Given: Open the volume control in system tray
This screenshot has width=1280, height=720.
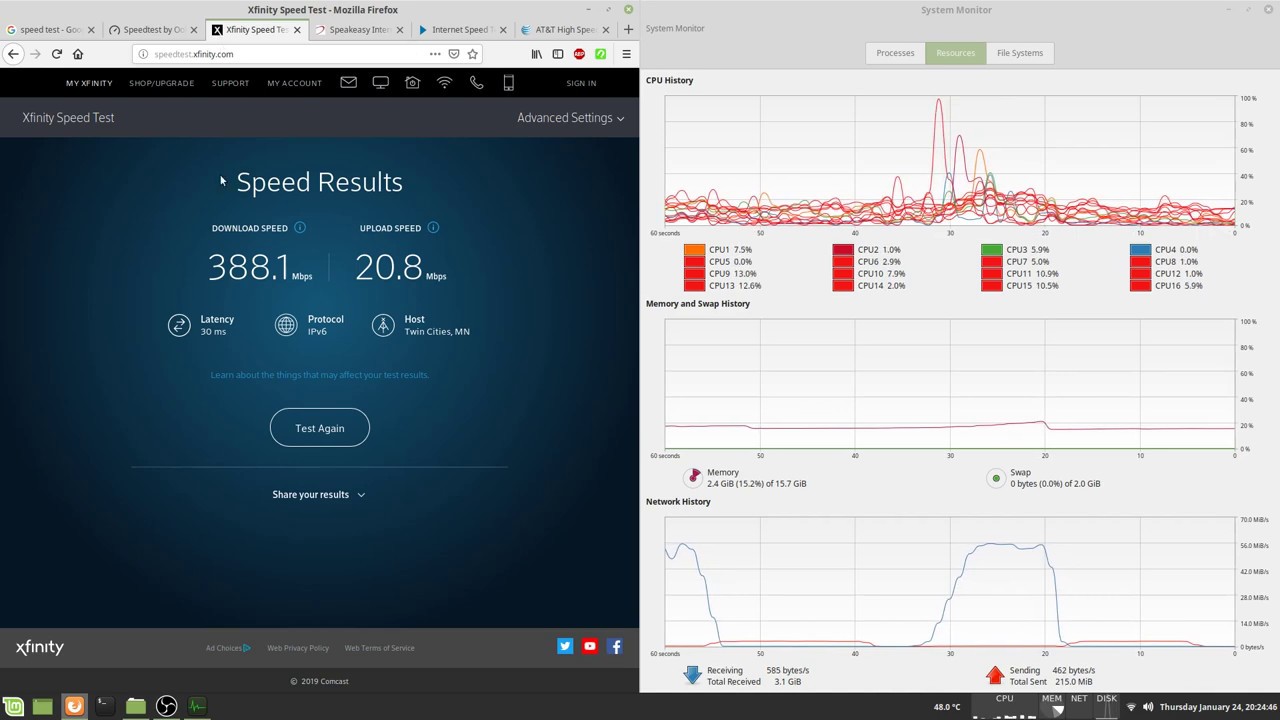Looking at the screenshot, I should click(x=1148, y=707).
